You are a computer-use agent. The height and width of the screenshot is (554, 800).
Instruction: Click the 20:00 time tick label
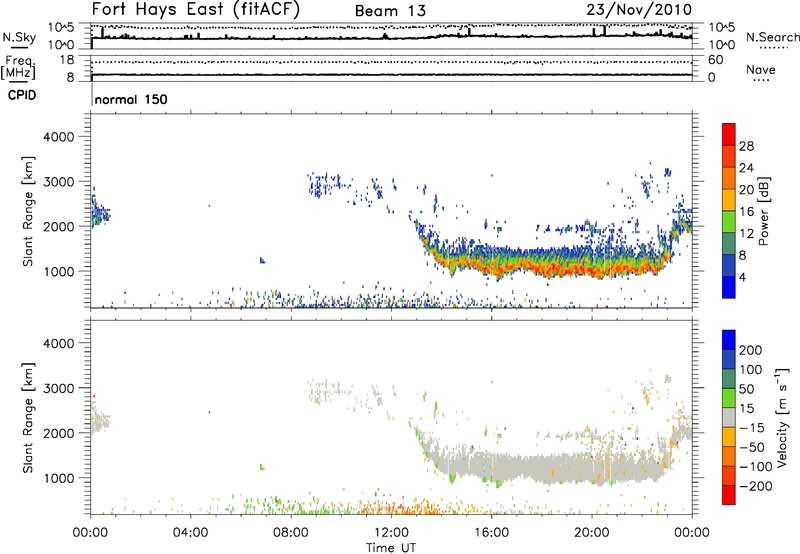pyautogui.click(x=591, y=533)
